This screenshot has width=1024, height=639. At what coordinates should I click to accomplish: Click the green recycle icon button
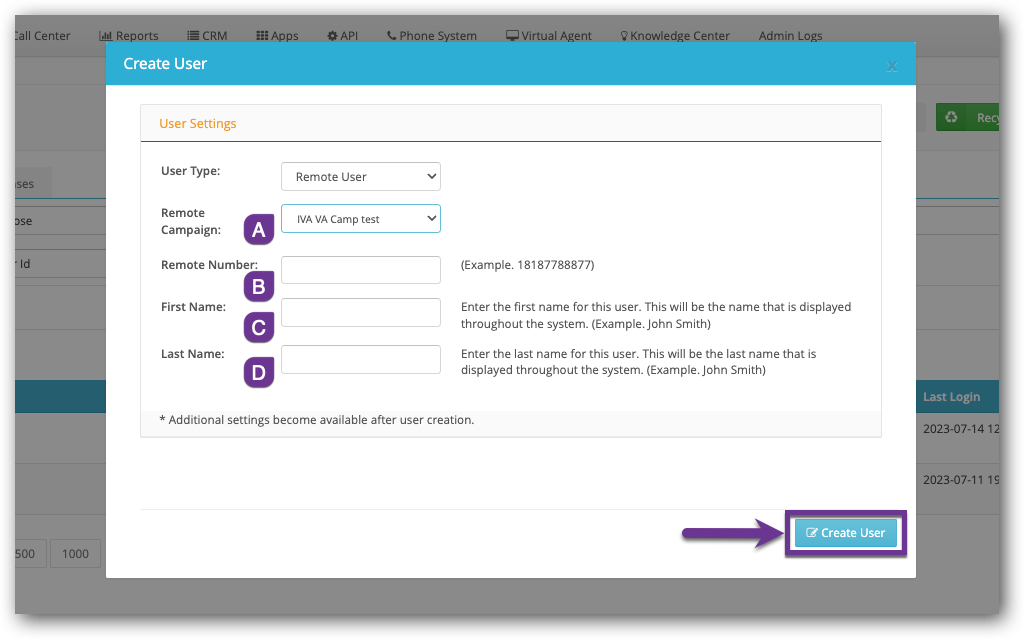coord(951,118)
